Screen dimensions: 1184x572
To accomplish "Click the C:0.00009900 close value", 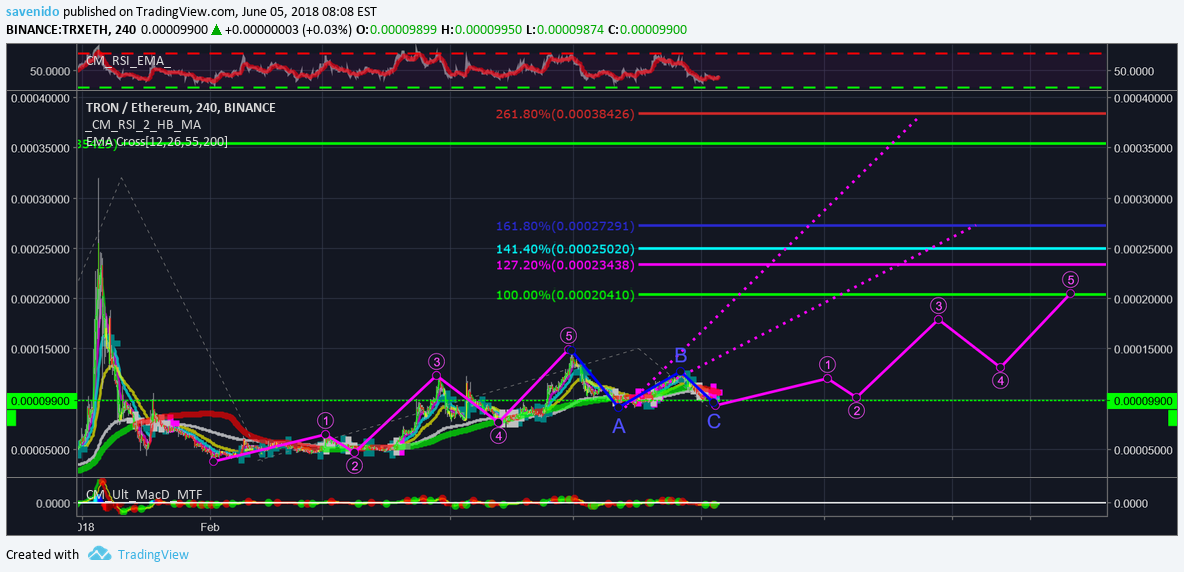I will (x=647, y=29).
